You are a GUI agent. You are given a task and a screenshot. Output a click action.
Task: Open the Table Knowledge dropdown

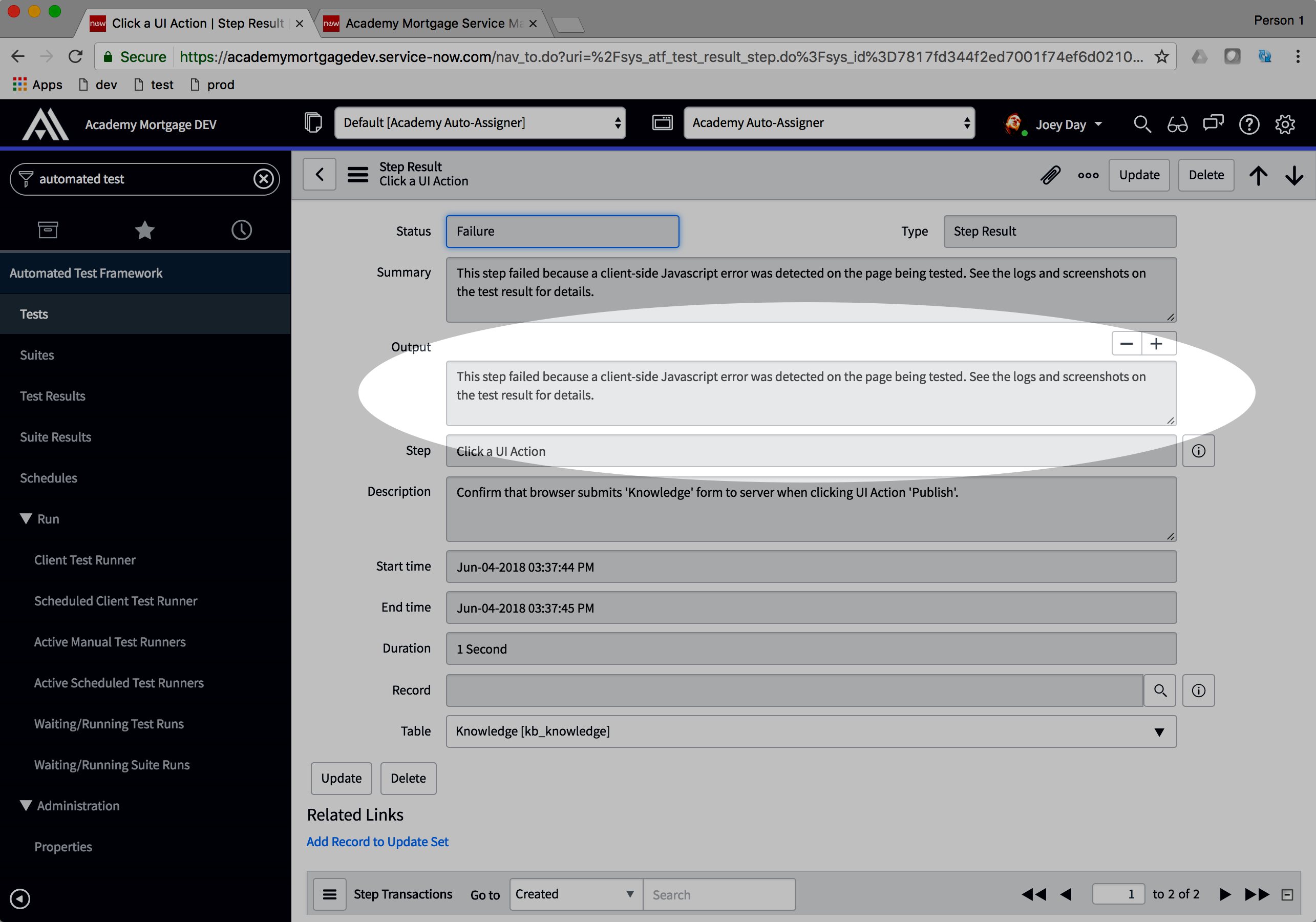811,731
